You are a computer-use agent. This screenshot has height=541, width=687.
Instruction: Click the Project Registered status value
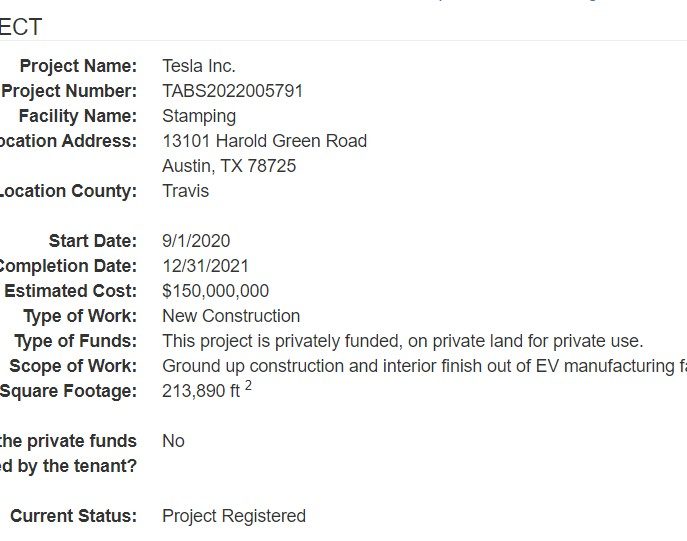coord(234,516)
